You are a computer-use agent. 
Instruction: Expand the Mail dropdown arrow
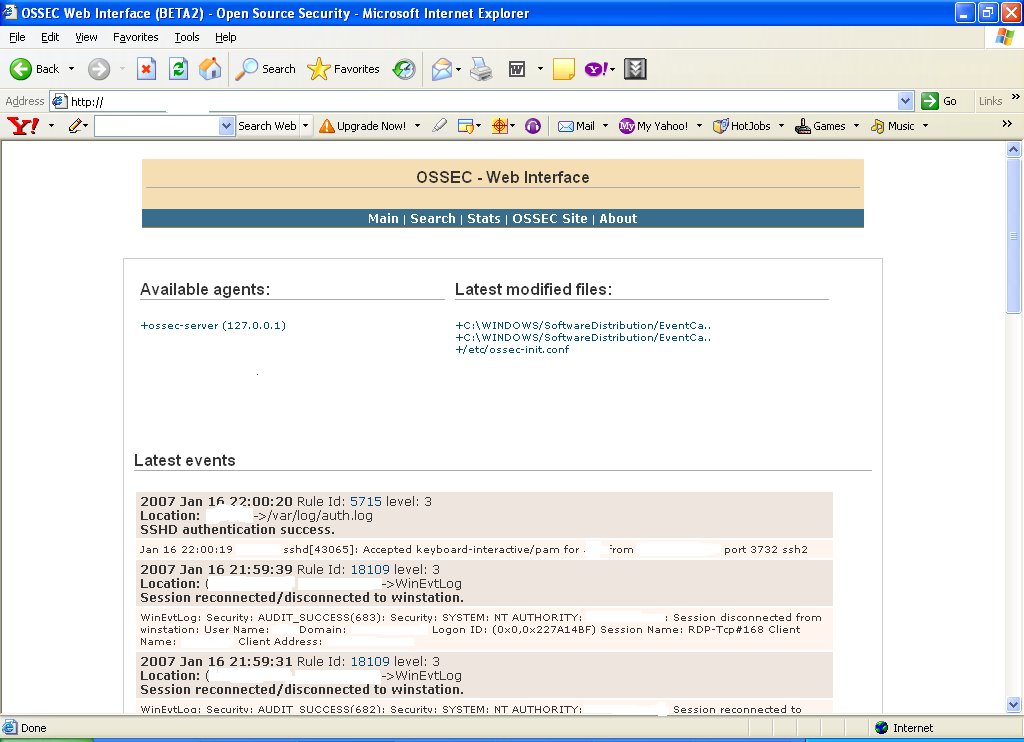click(x=605, y=125)
